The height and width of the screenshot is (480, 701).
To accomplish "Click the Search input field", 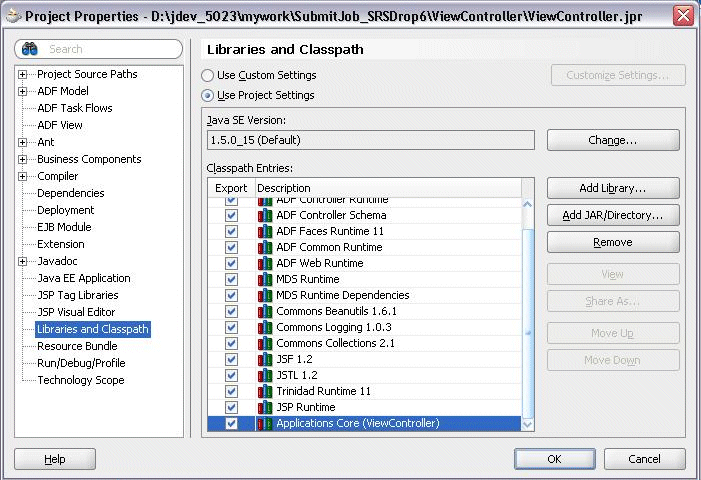I will (x=99, y=49).
